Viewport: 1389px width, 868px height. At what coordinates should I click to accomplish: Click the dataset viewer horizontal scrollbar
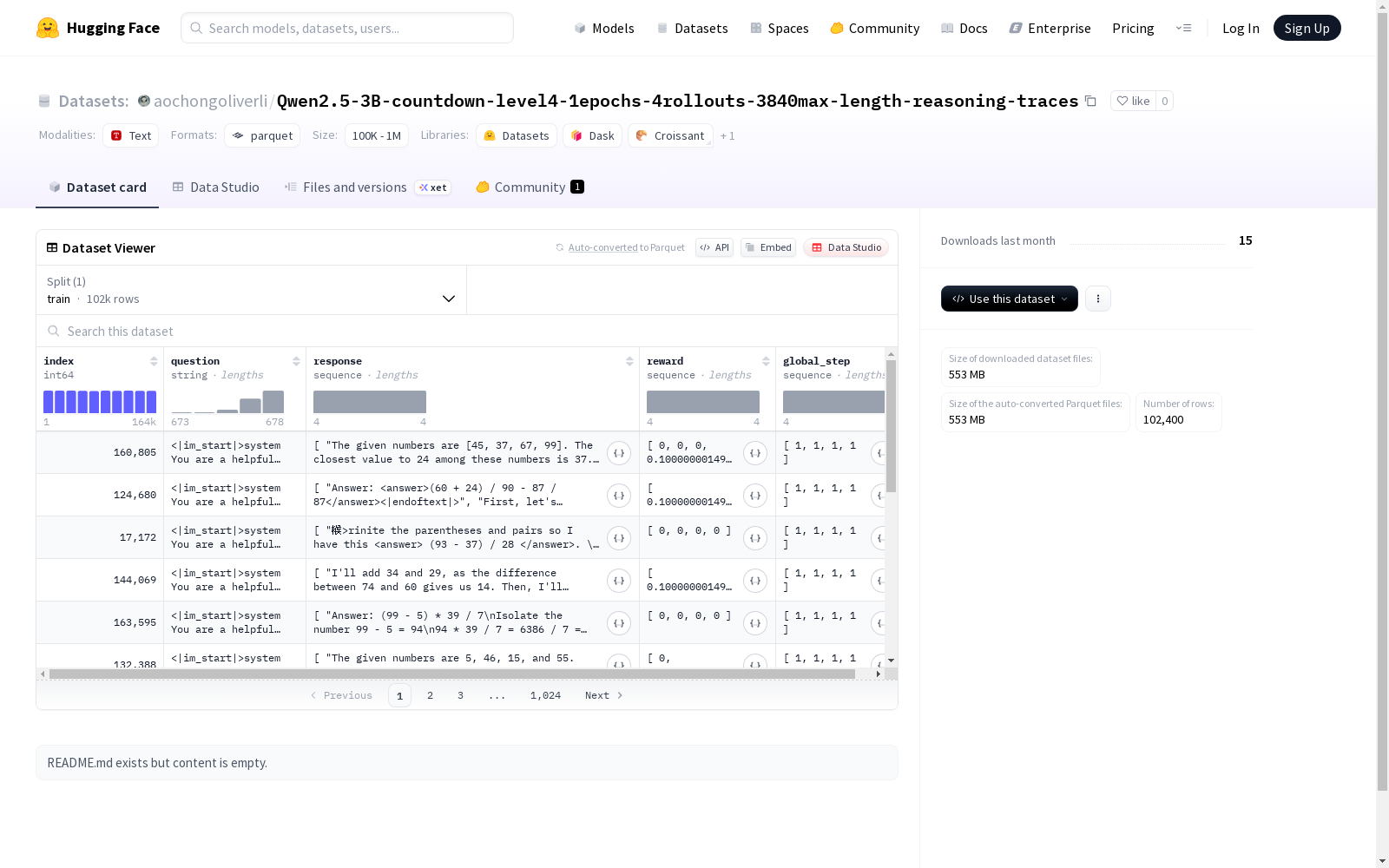click(452, 674)
